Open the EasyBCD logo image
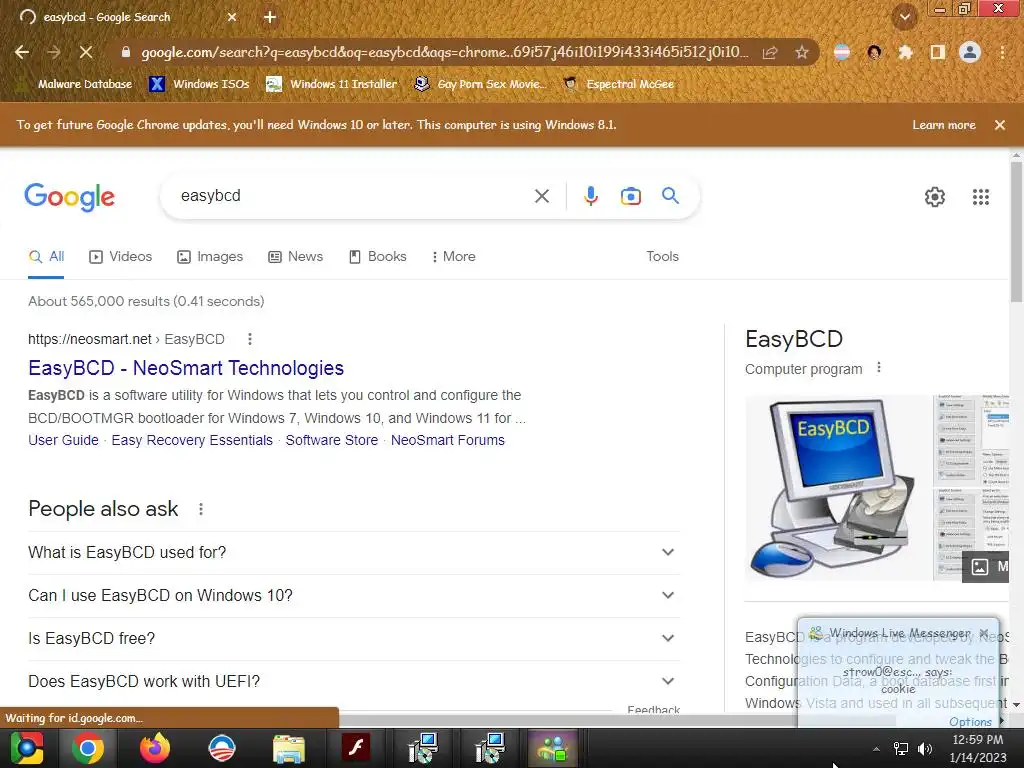This screenshot has height=768, width=1024. (838, 487)
